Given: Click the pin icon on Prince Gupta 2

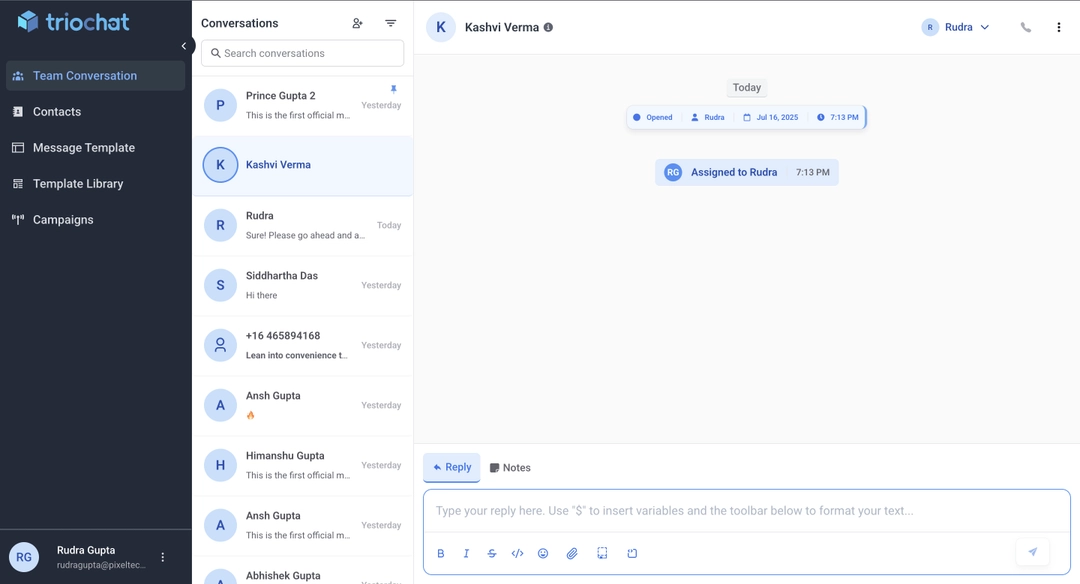Looking at the screenshot, I should click(393, 89).
